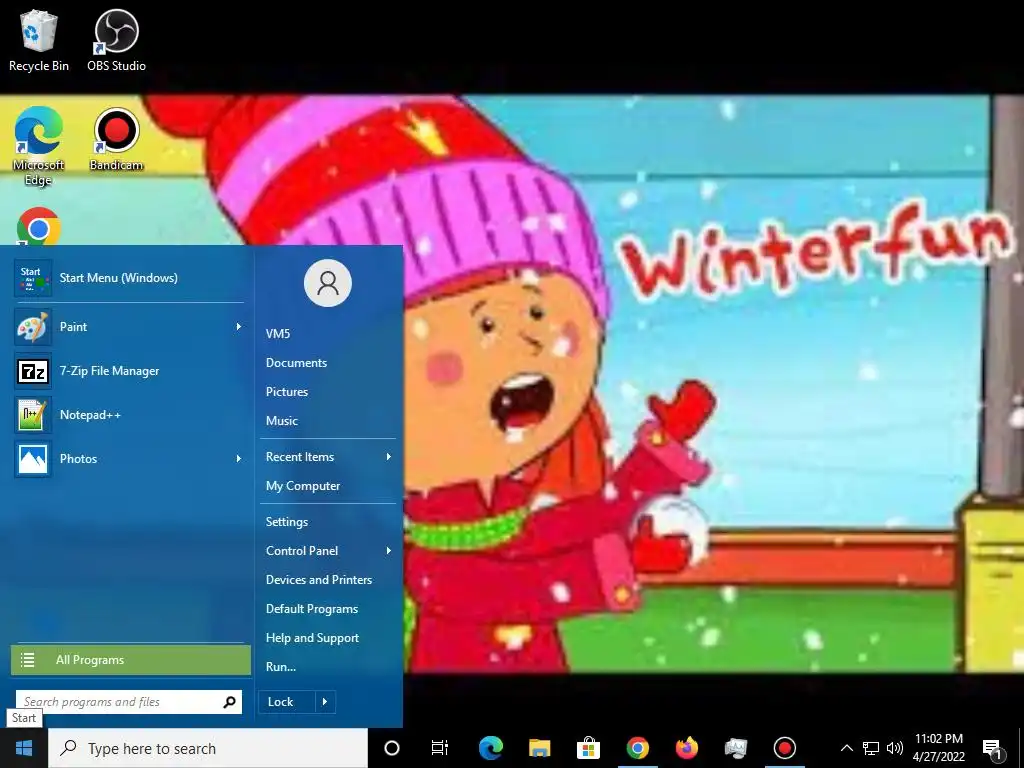Open Help and Support
This screenshot has height=768, width=1024.
tap(312, 638)
